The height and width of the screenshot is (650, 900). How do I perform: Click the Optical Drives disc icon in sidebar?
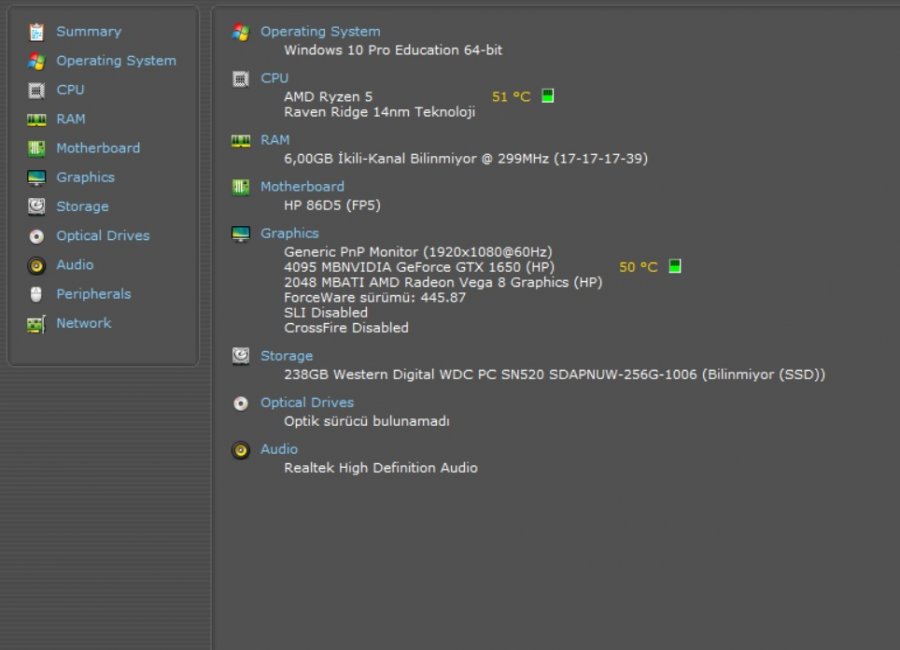[x=36, y=236]
